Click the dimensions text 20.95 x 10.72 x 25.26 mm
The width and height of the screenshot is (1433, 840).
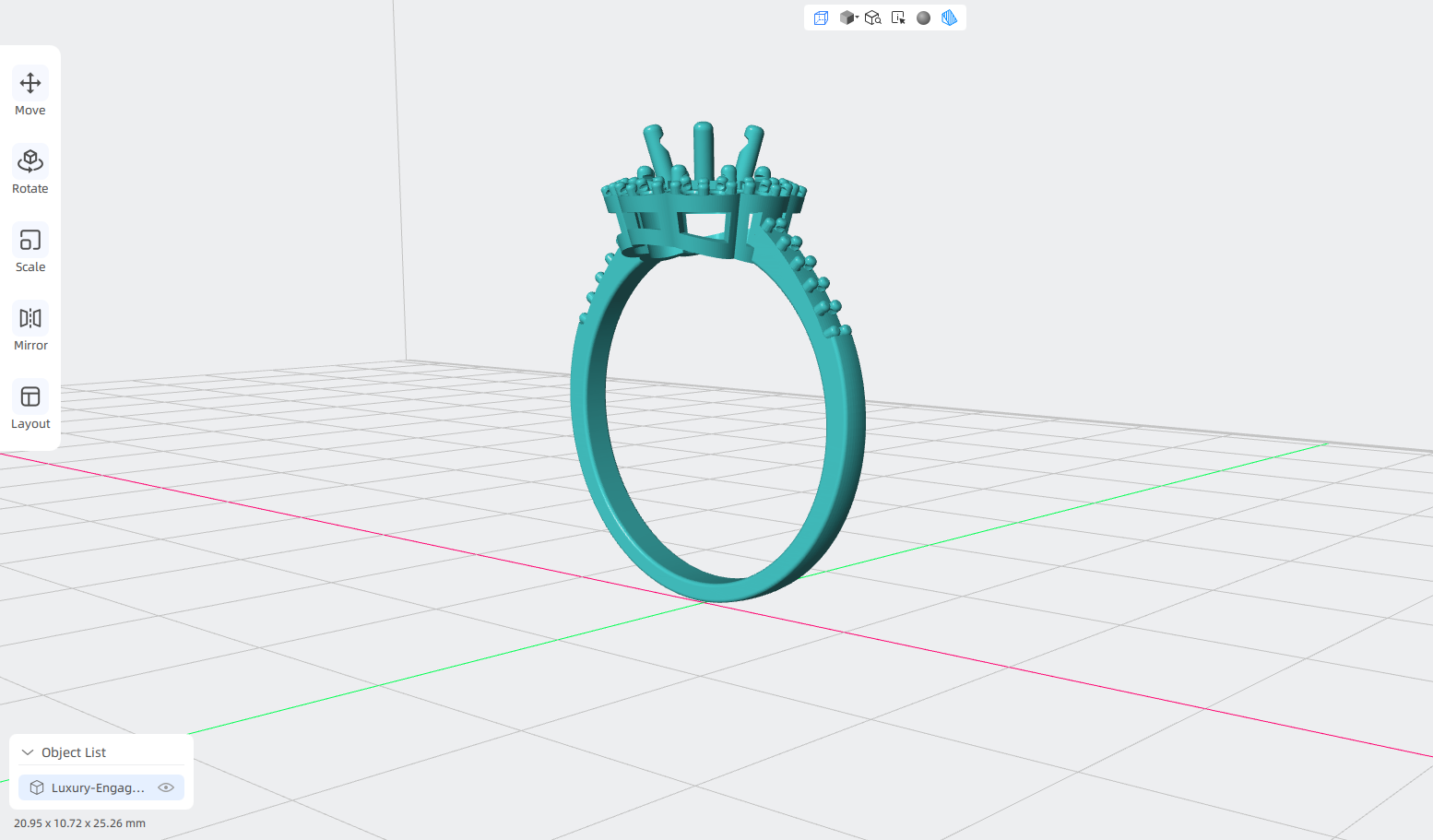click(79, 823)
